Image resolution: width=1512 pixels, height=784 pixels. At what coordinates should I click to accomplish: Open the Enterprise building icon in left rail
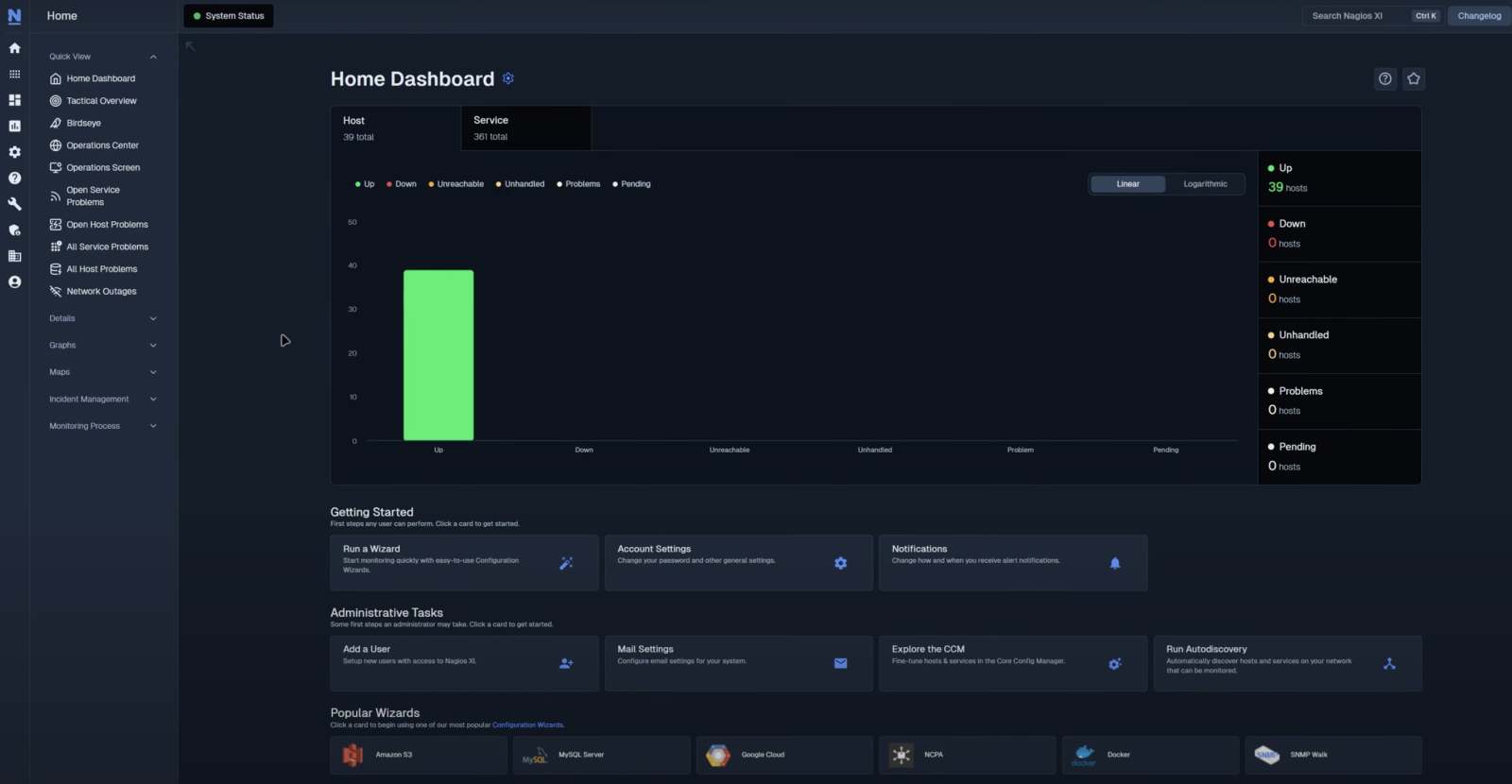click(x=14, y=256)
